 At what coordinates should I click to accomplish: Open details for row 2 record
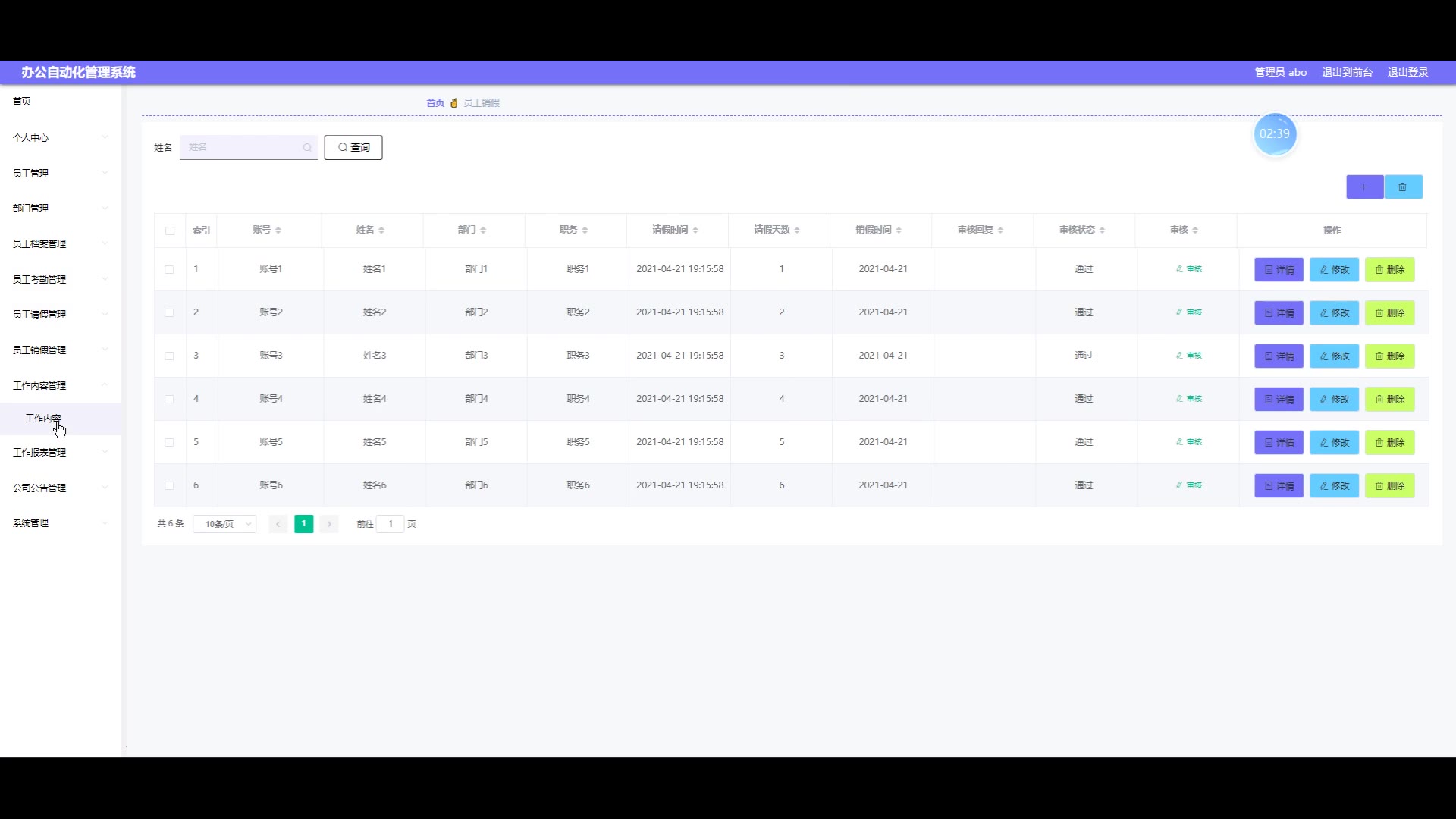(1279, 313)
